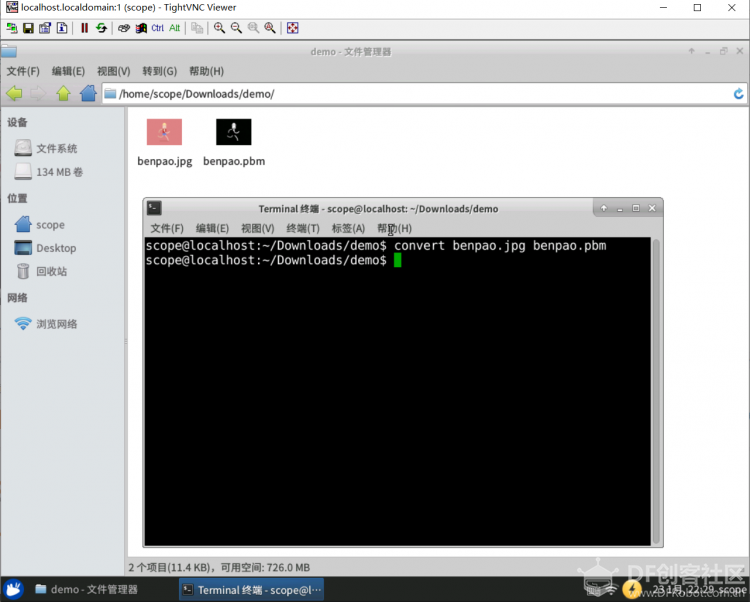
Task: Open terminal 标签(A) menu
Action: tap(348, 228)
